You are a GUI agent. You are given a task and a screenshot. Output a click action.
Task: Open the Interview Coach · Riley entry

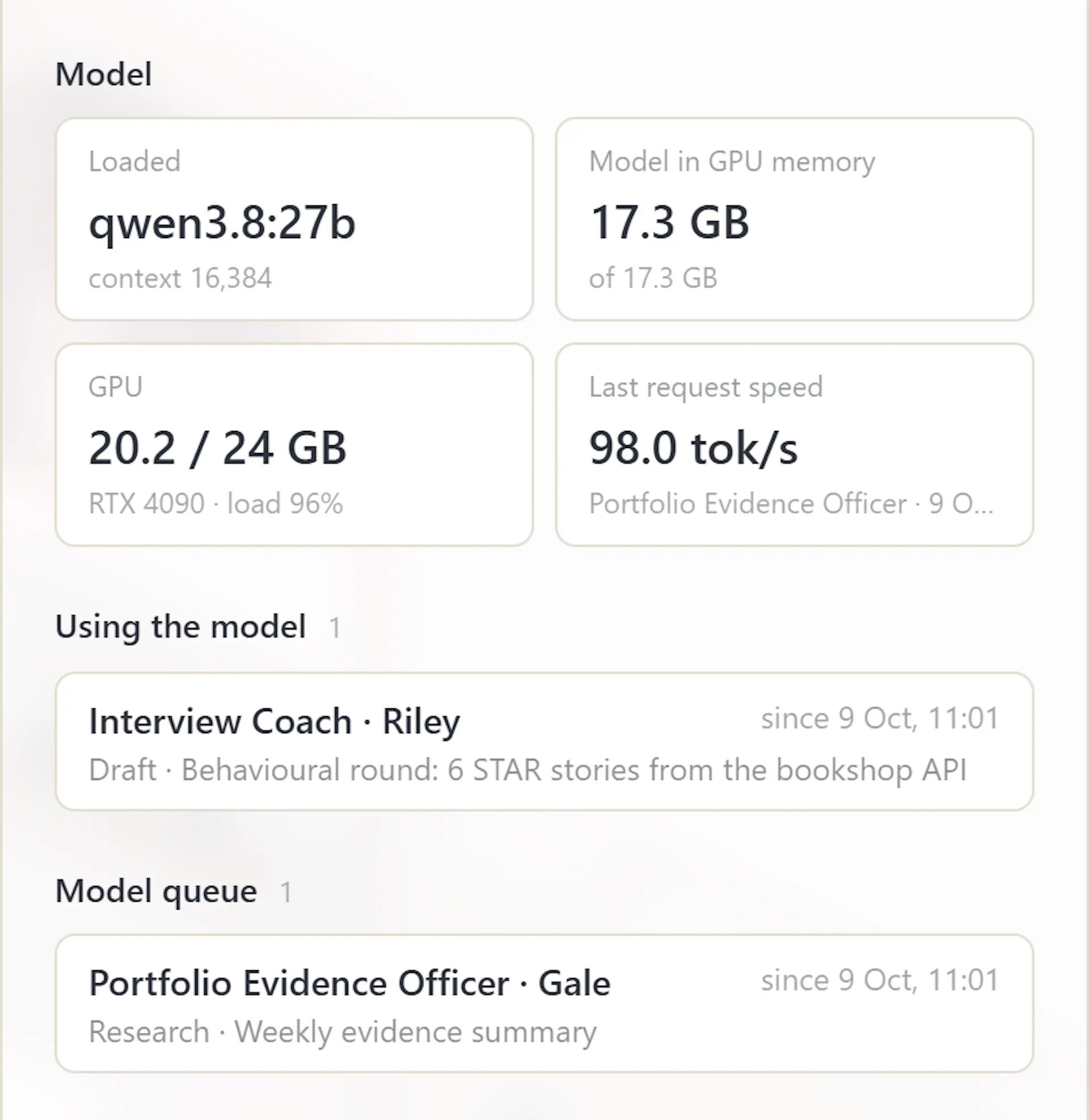[x=544, y=742]
